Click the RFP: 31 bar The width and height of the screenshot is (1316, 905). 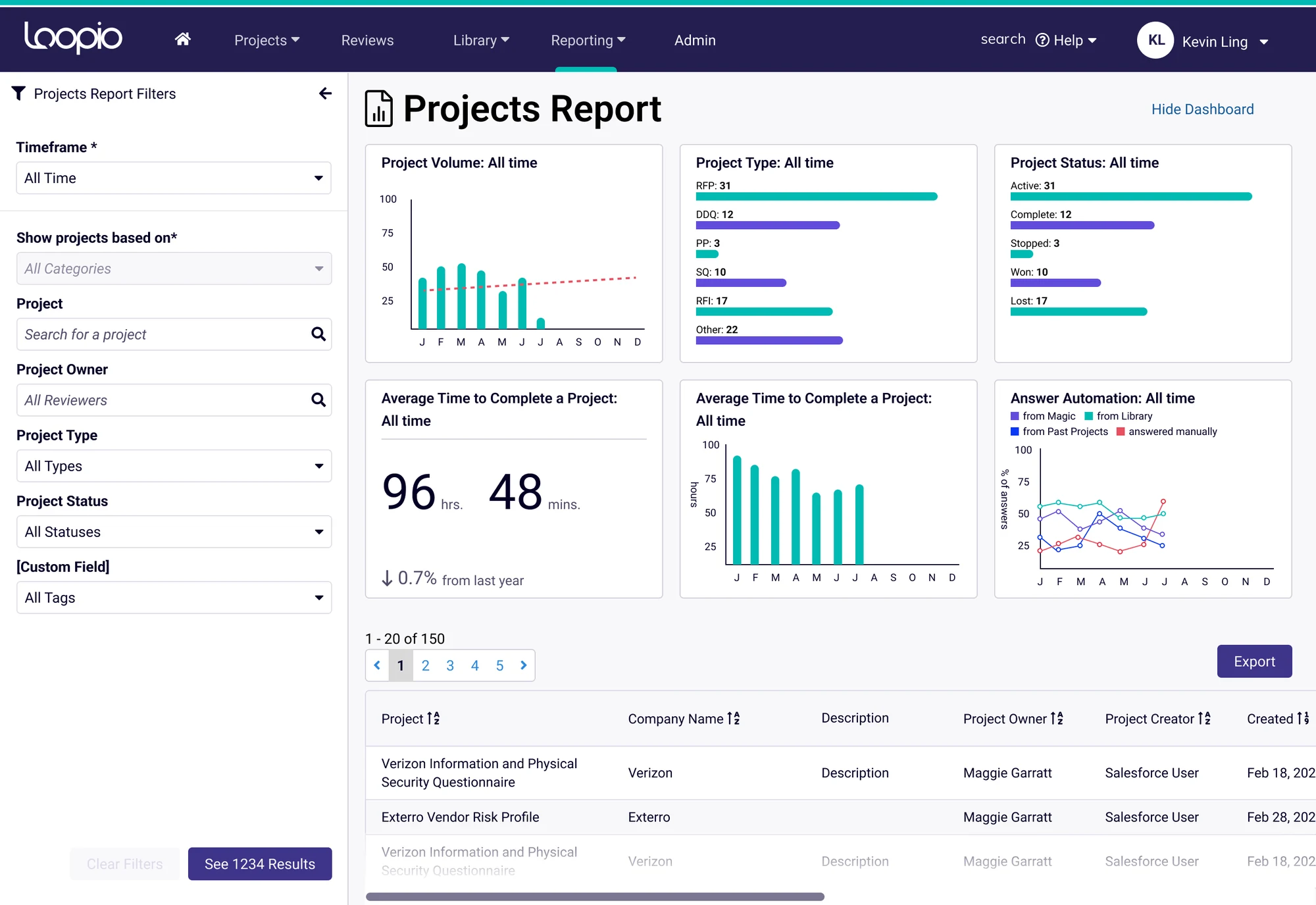(x=817, y=196)
